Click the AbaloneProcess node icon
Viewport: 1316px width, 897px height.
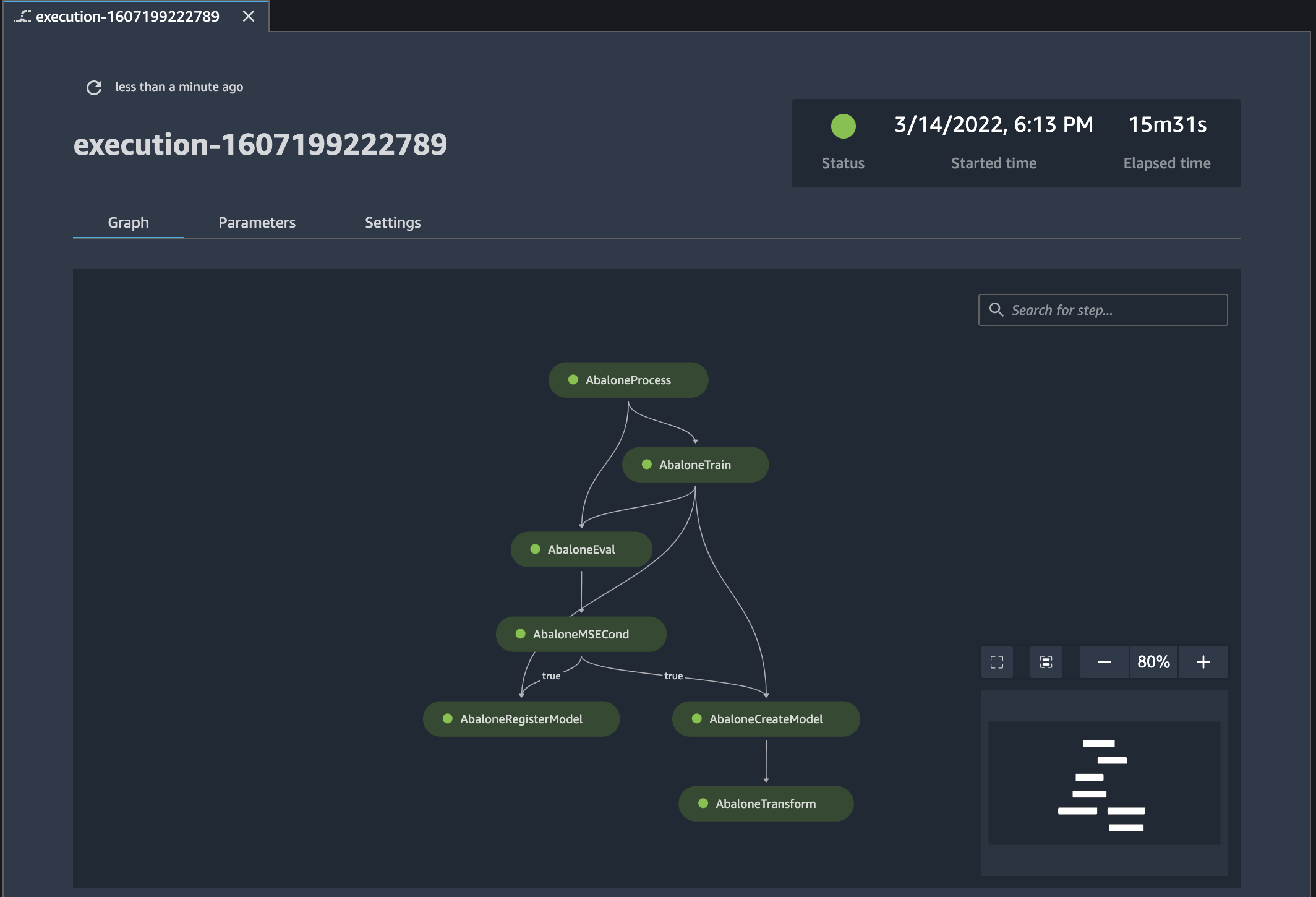570,379
